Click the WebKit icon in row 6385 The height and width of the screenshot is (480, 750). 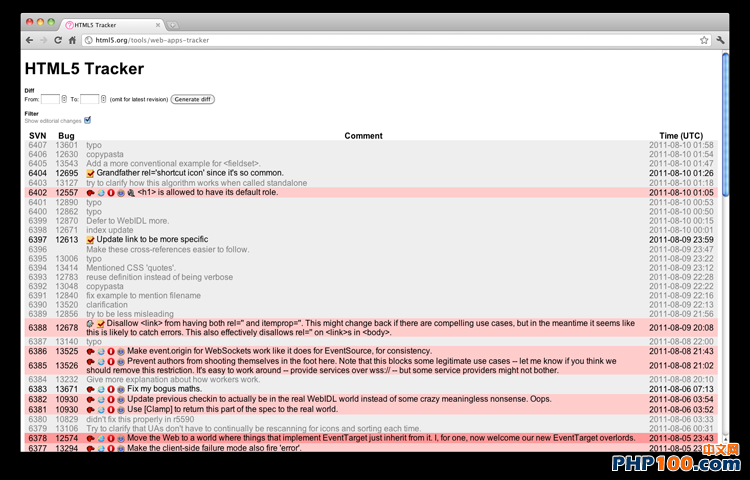point(121,361)
